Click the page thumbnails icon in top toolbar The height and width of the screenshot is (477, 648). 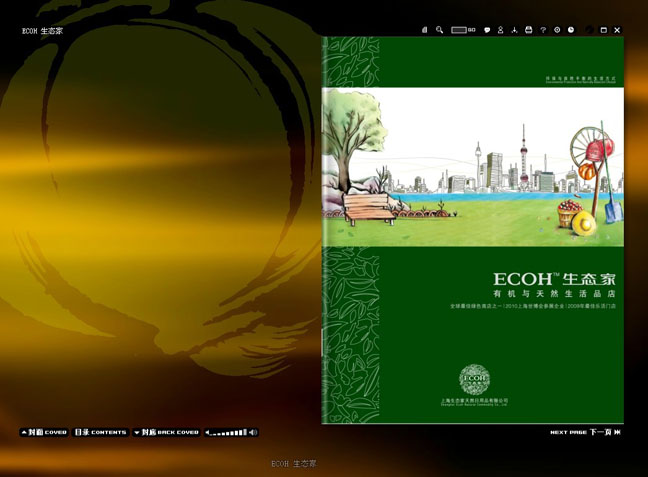pos(424,30)
